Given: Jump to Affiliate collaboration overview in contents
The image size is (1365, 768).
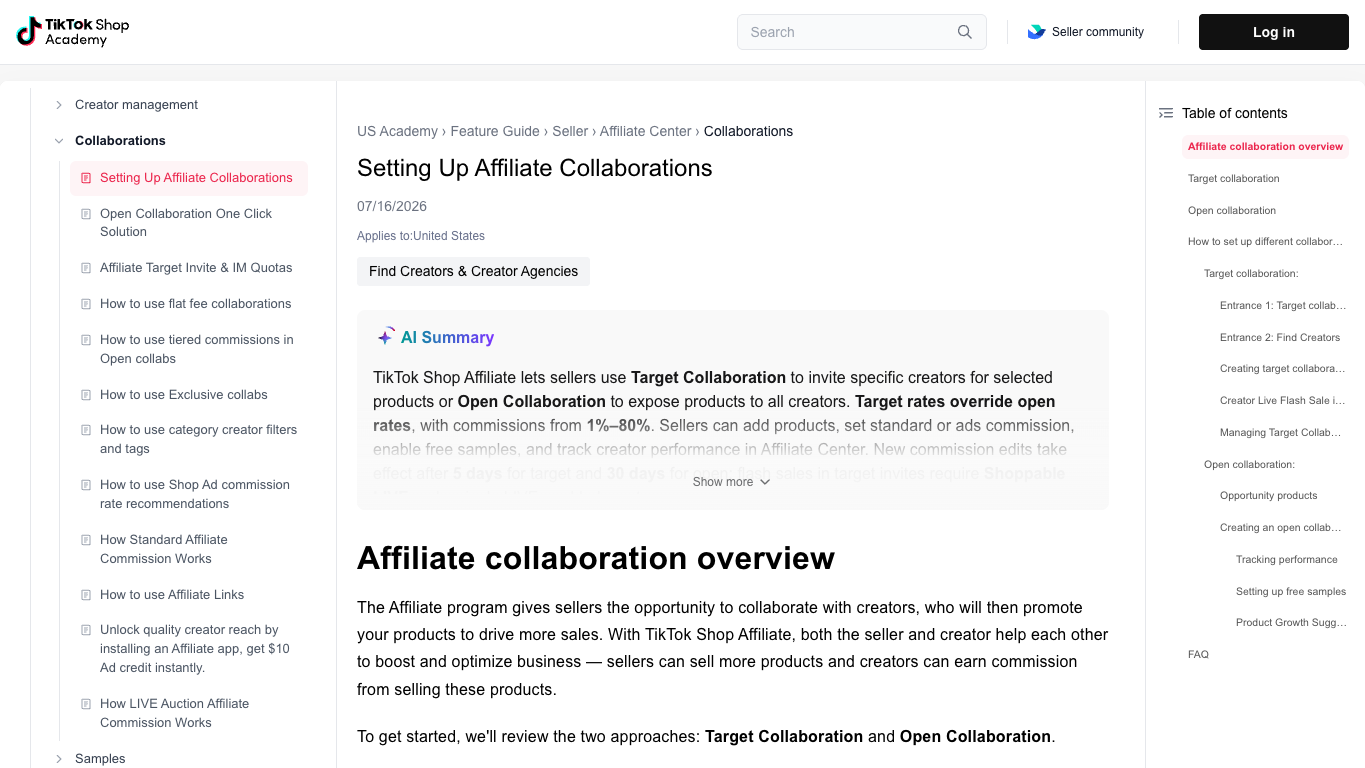Looking at the screenshot, I should point(1265,147).
